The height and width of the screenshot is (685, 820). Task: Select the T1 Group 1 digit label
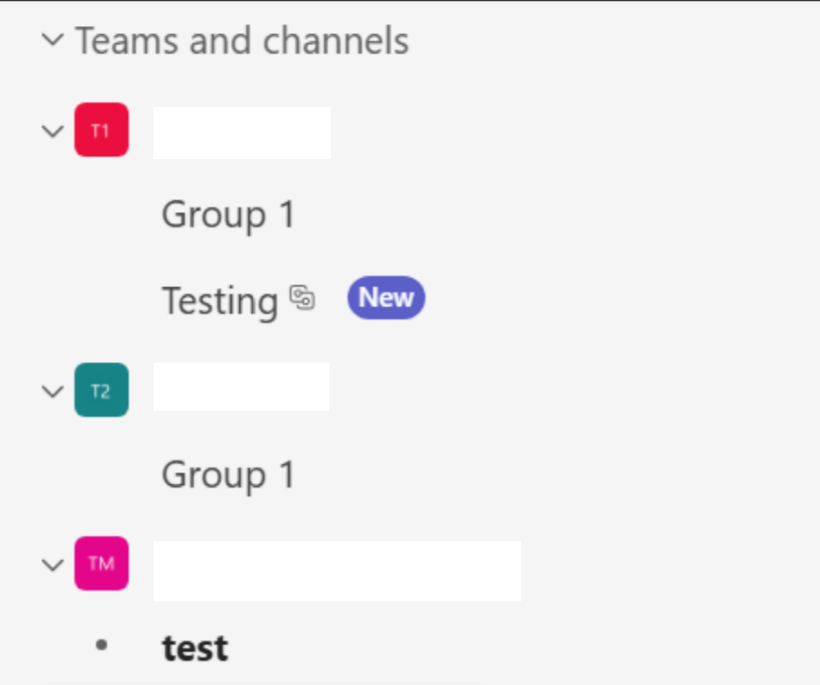click(x=288, y=214)
